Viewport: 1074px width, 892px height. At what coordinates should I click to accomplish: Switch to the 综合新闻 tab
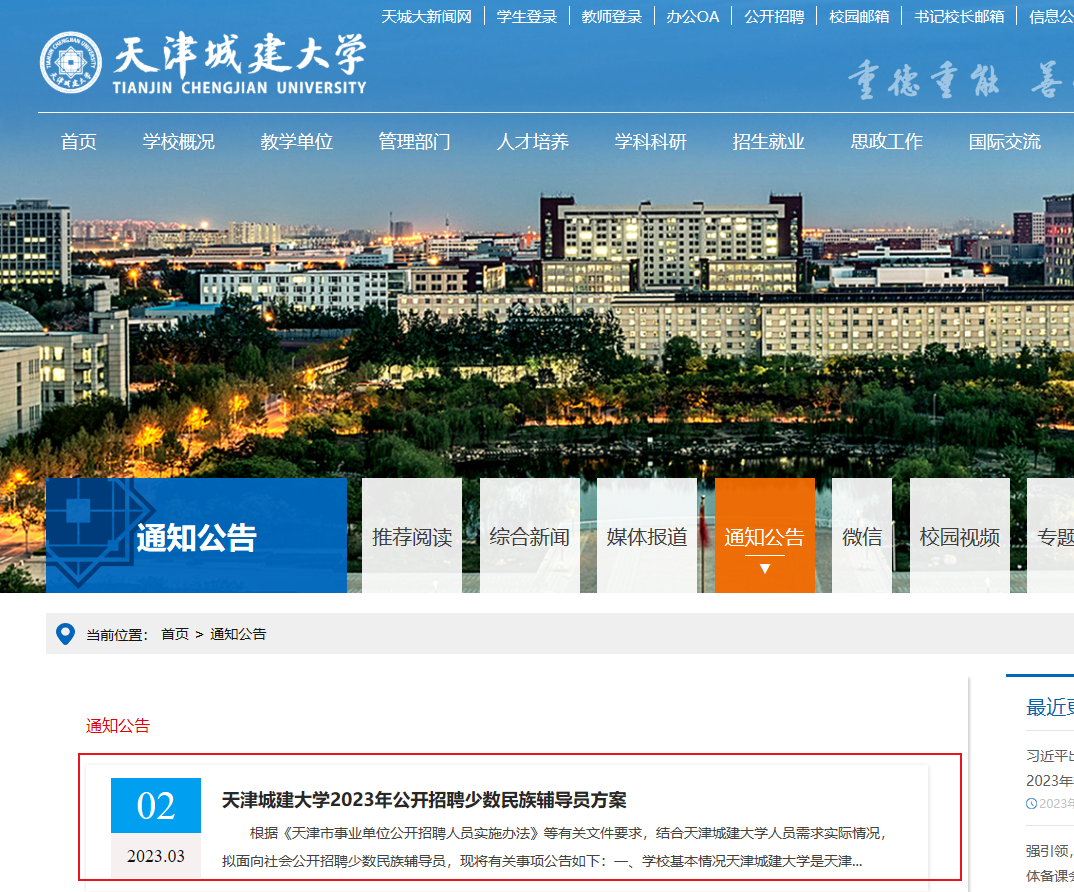pyautogui.click(x=529, y=535)
